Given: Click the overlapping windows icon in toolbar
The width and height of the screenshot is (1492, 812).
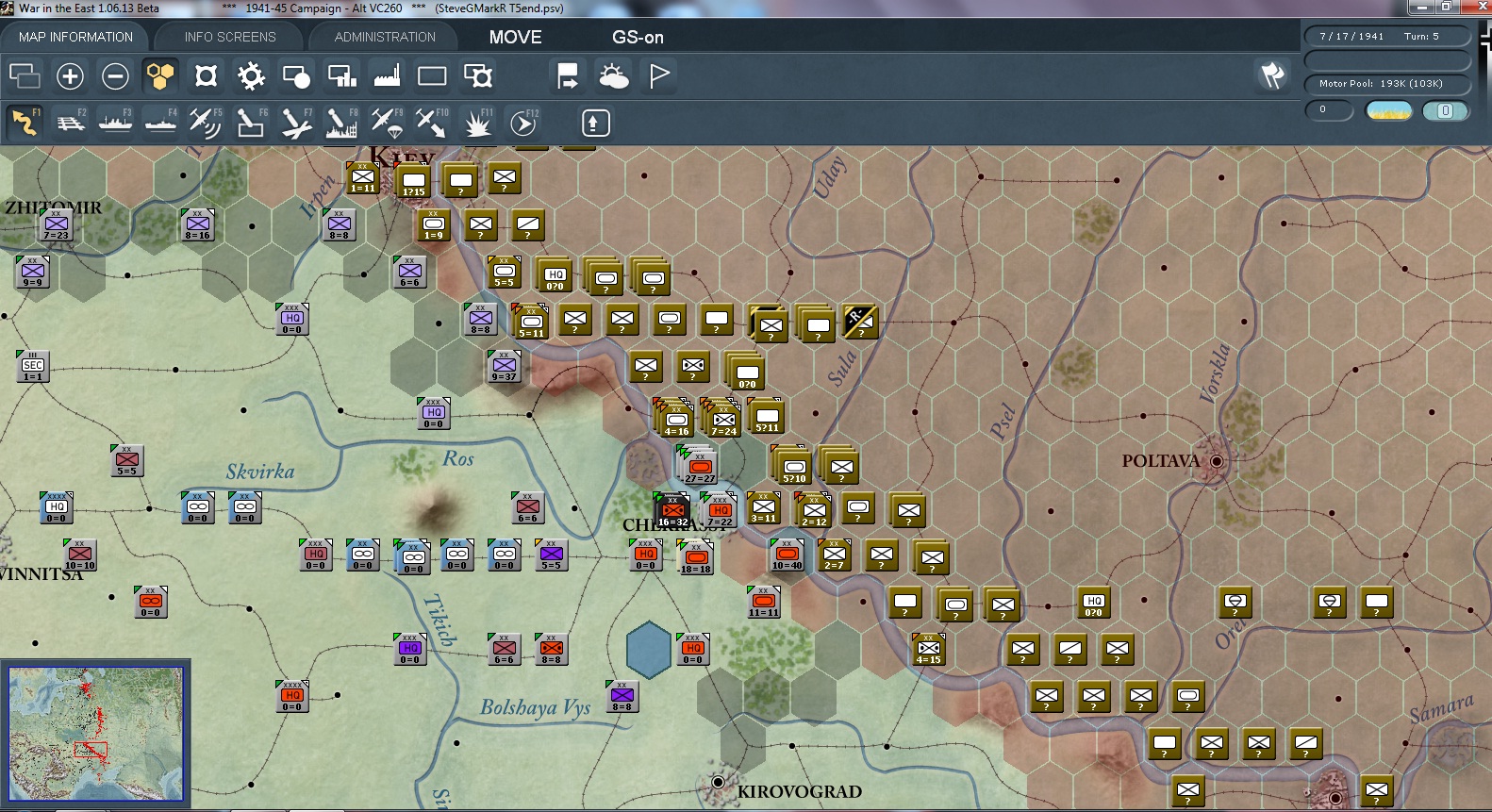Looking at the screenshot, I should [x=25, y=75].
